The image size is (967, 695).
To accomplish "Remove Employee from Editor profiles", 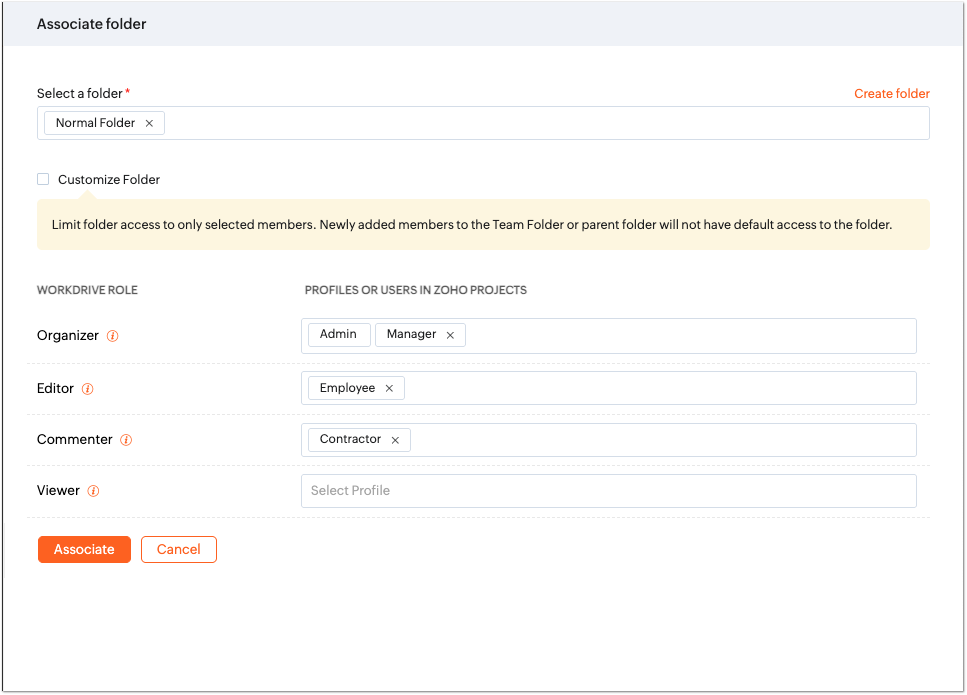I will (x=389, y=388).
